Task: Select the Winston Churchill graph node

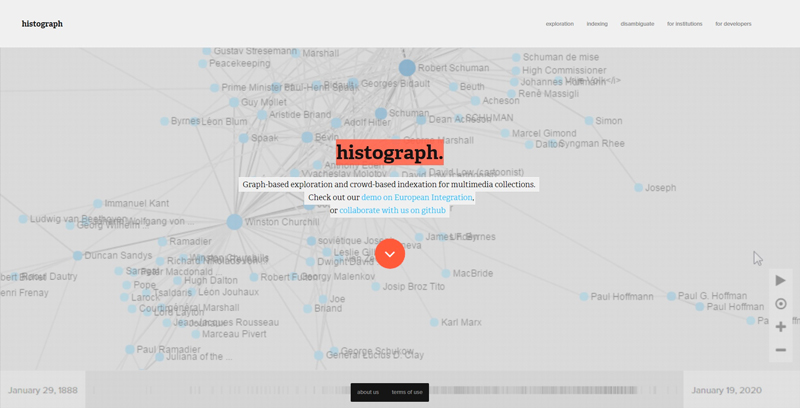Action: click(235, 222)
